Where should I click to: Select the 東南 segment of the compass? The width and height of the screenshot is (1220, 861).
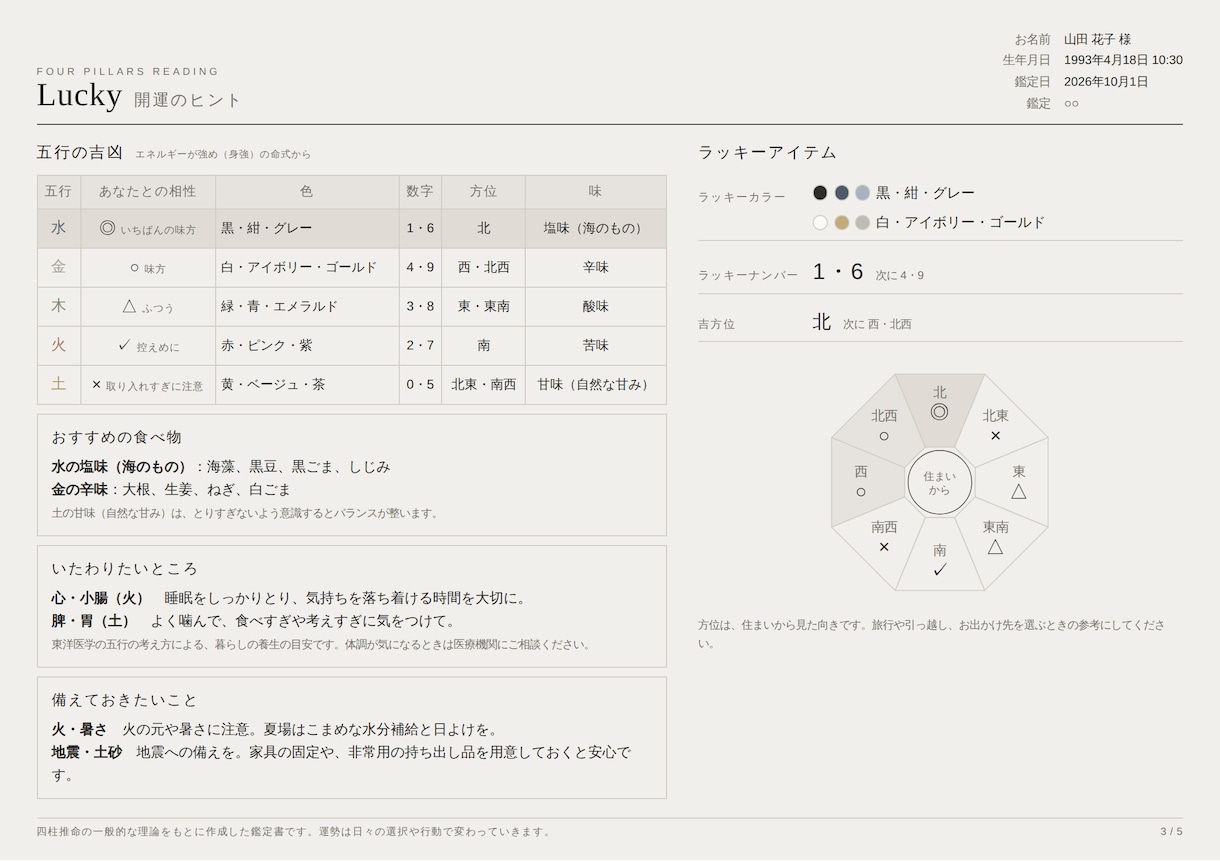(x=995, y=537)
